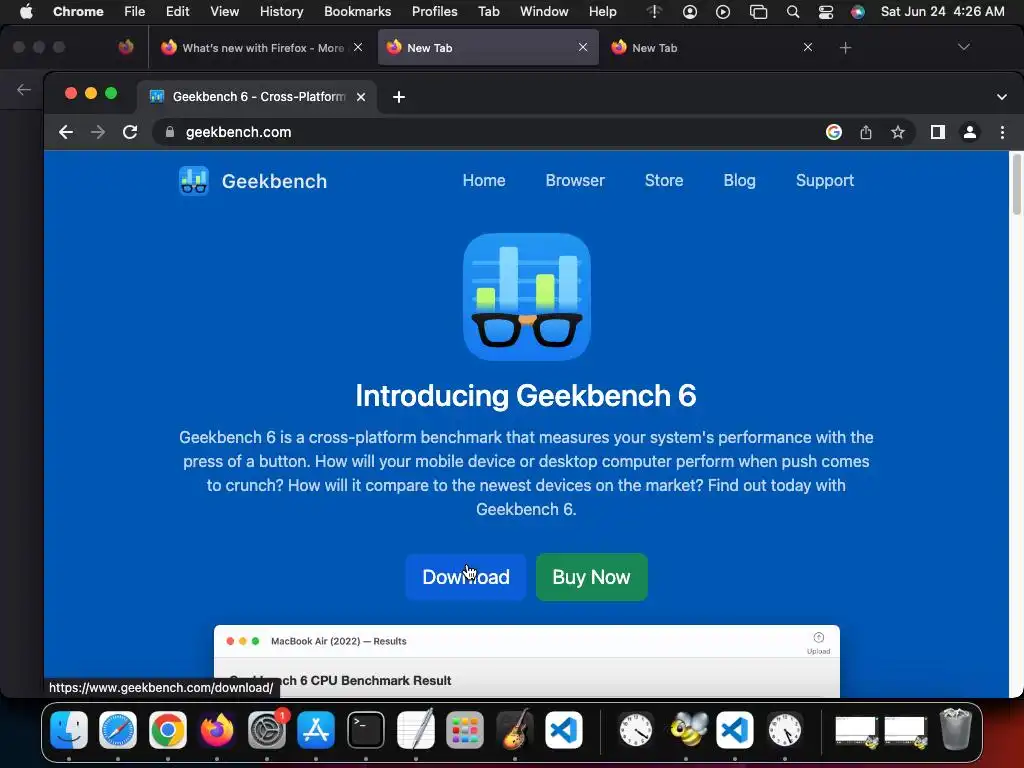This screenshot has height=768, width=1024.
Task: Click the lock icon beside geekbench.com
Action: pyautogui.click(x=170, y=133)
